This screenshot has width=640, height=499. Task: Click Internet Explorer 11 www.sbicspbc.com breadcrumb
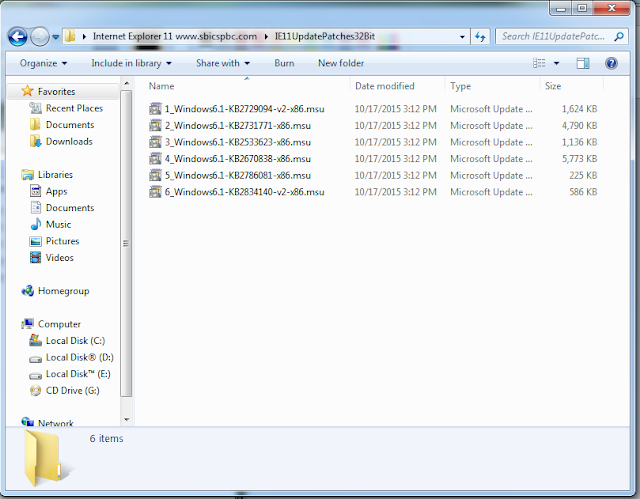[175, 36]
